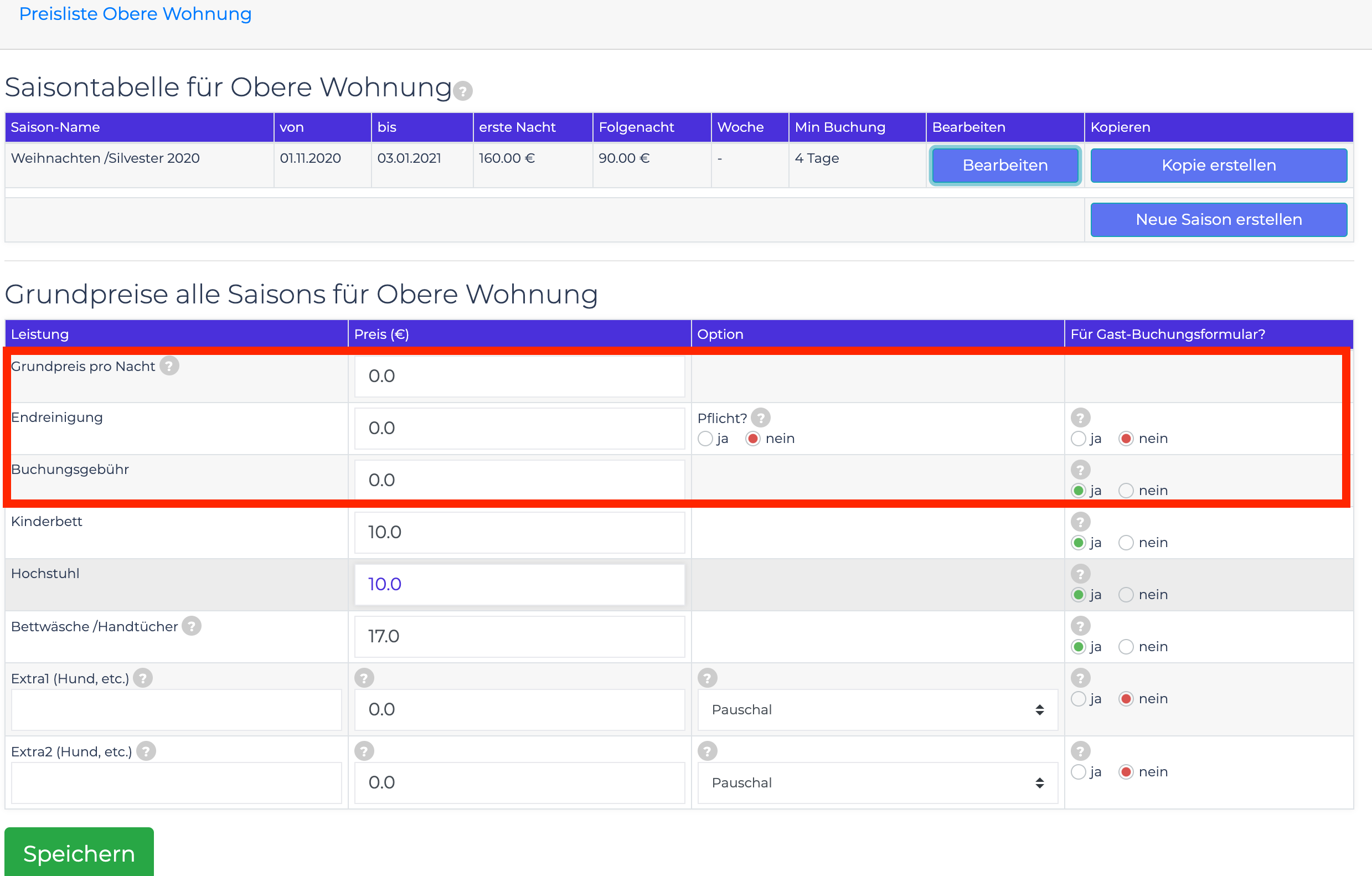Screen dimensions: 1372x876
Task: Show booking-form help icon in Endreinigung row
Action: pos(1080,418)
